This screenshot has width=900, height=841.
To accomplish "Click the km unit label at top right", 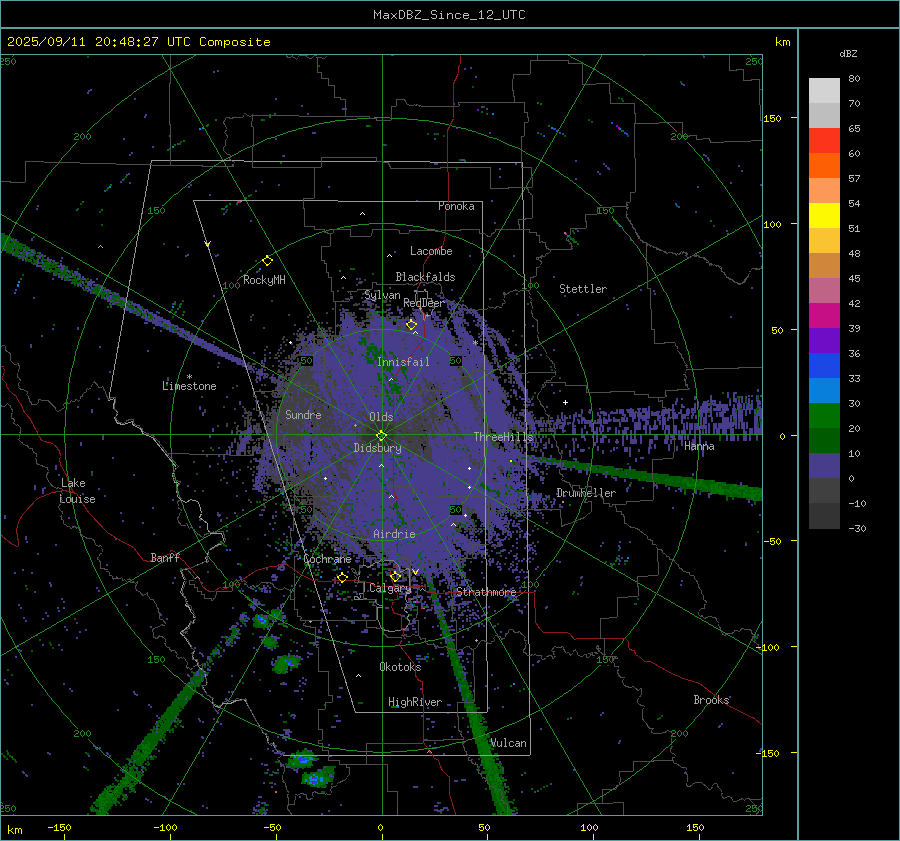I will (782, 42).
